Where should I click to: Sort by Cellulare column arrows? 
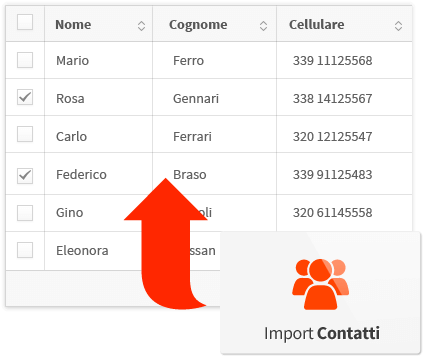pyautogui.click(x=398, y=26)
